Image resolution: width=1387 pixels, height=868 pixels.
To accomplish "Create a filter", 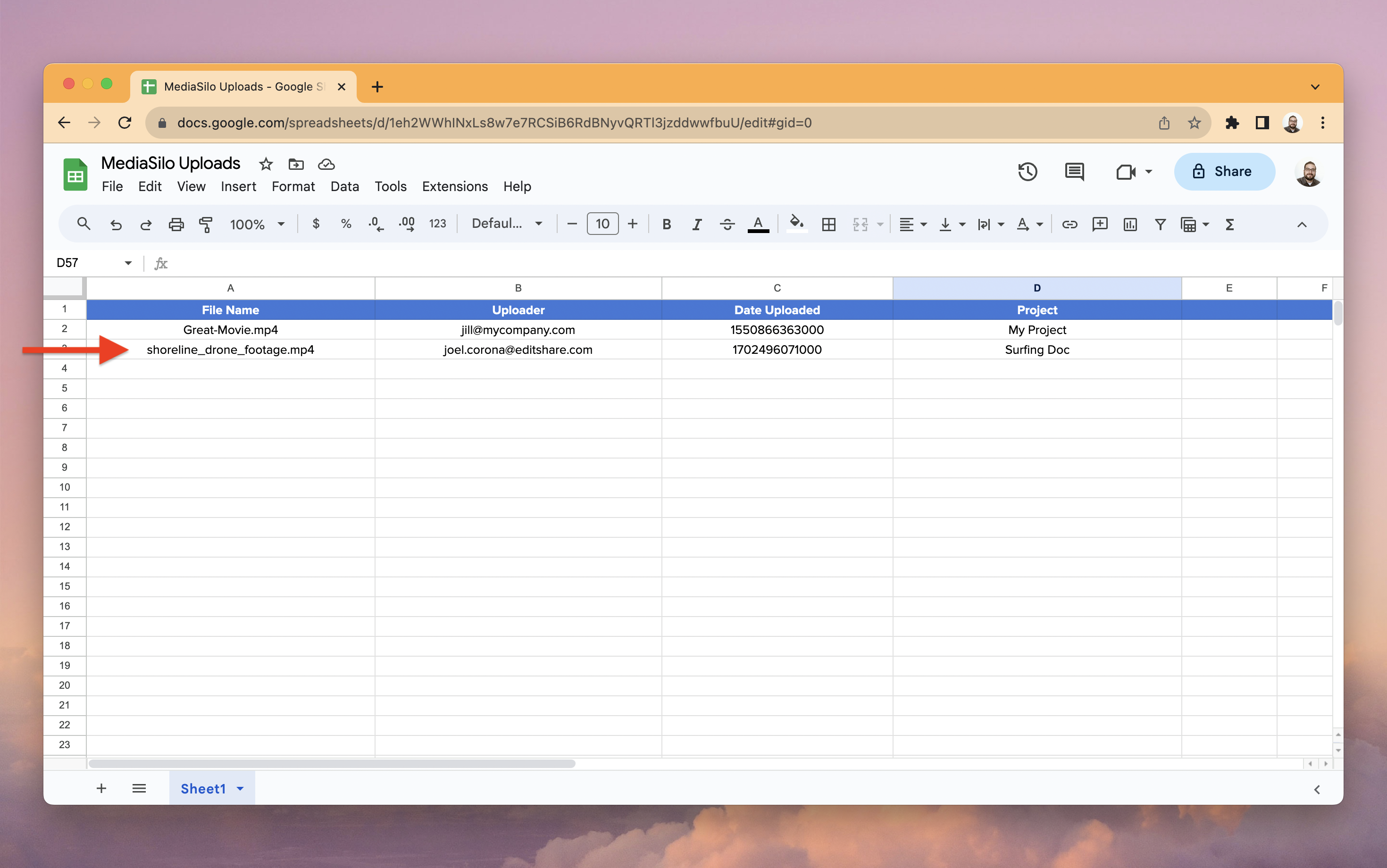I will pyautogui.click(x=1160, y=225).
